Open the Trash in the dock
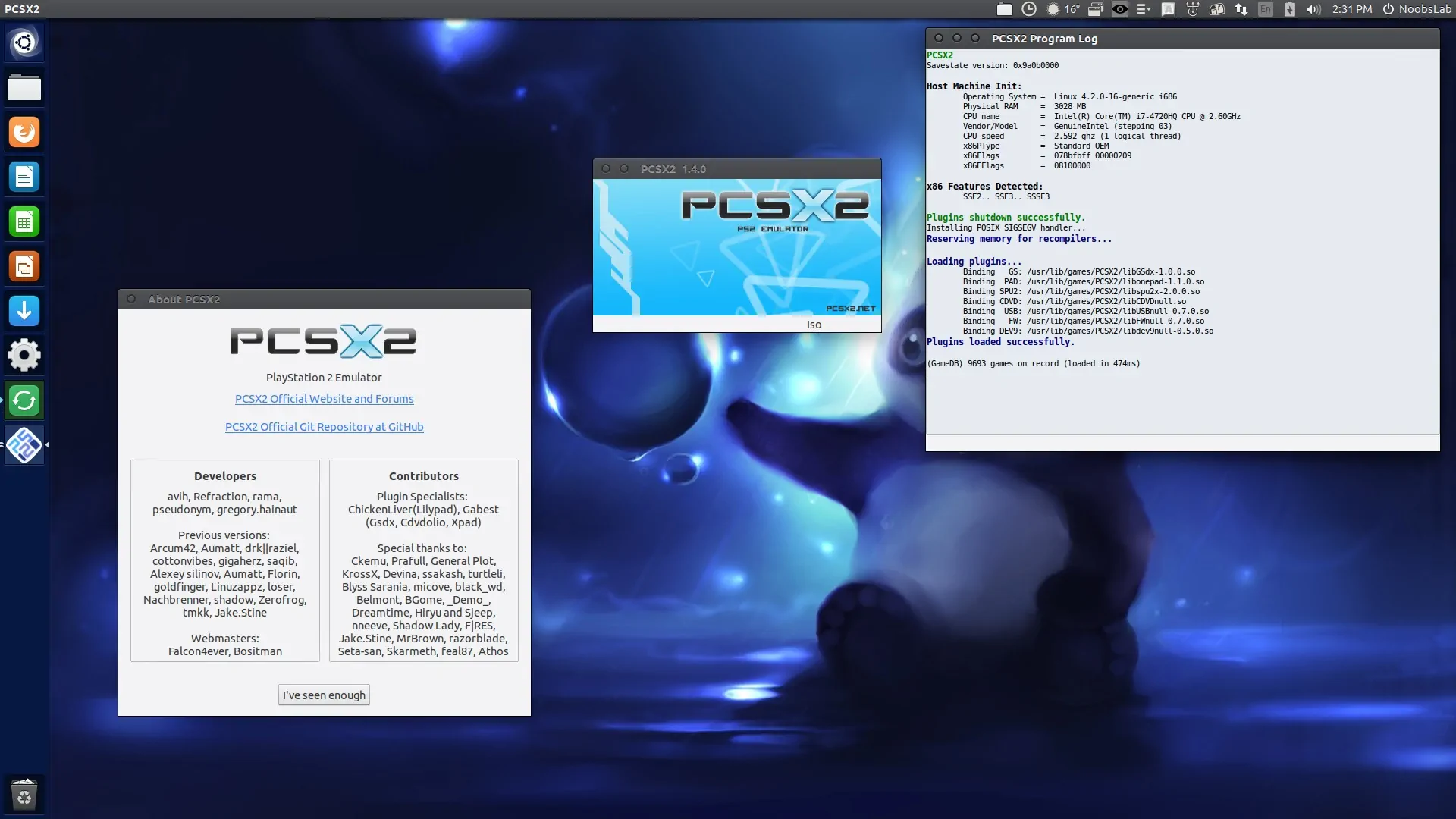The width and height of the screenshot is (1456, 819). 24,795
